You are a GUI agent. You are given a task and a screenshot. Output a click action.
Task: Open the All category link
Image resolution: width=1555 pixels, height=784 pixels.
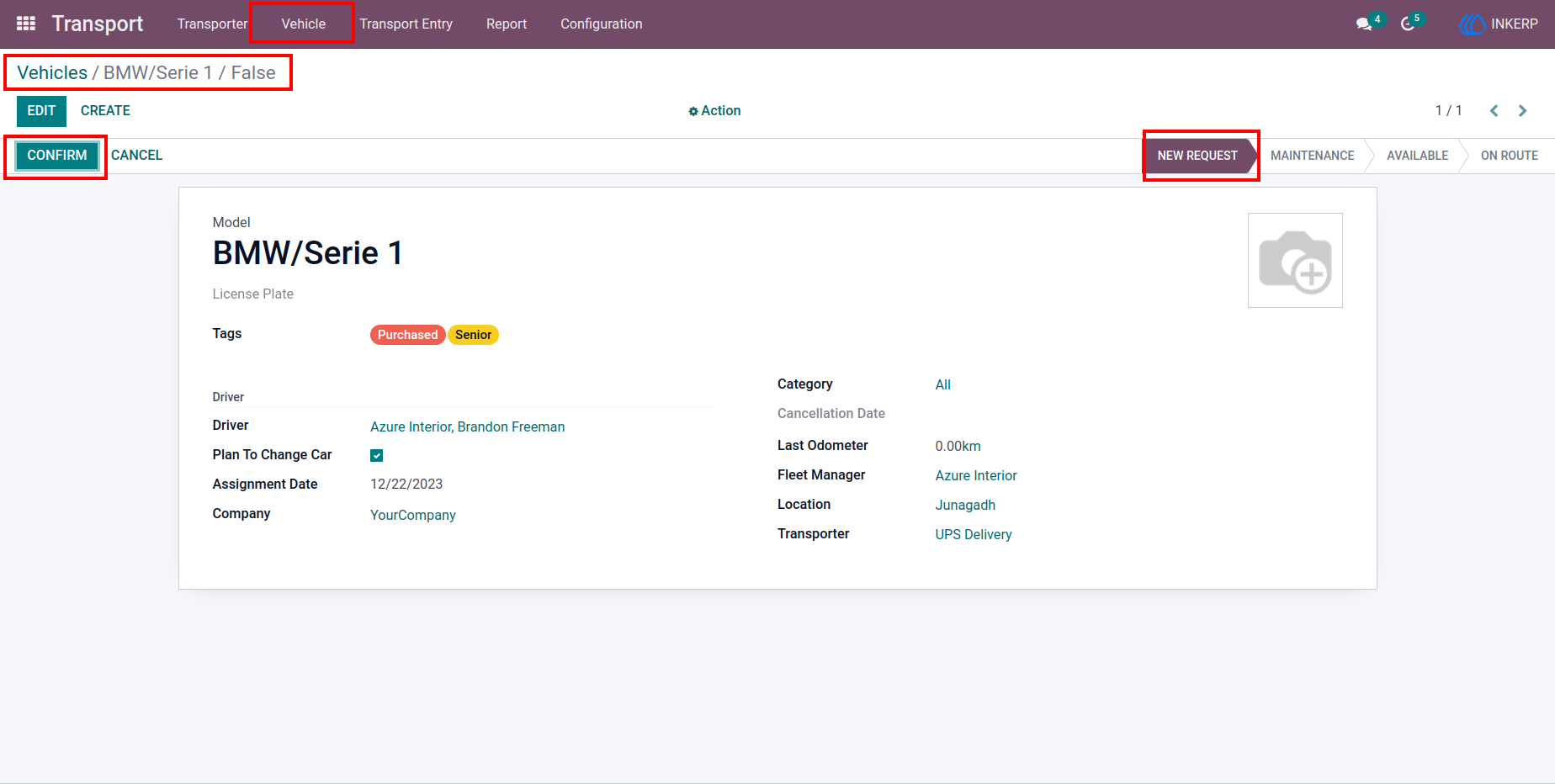[943, 385]
